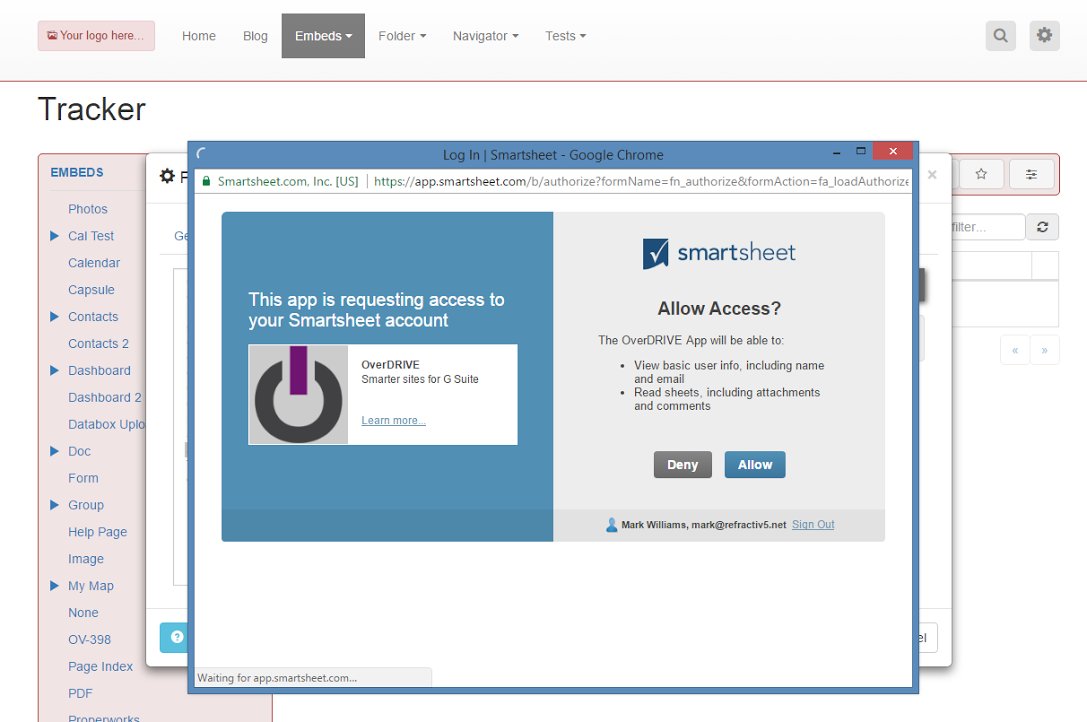Expand the Dashboard tree item
This screenshot has width=1087, height=722.
click(54, 370)
